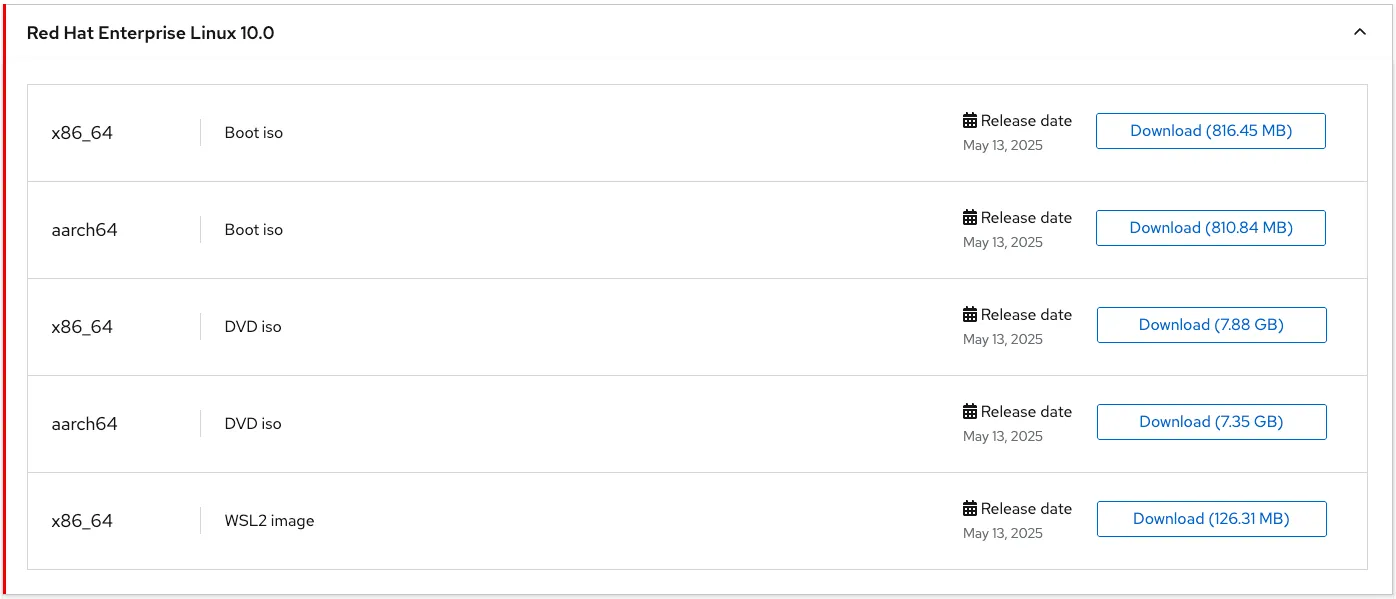Viewport: 1396px width, 599px height.
Task: Click calendar icon in x86_64 DVD iso row
Action: tap(970, 315)
